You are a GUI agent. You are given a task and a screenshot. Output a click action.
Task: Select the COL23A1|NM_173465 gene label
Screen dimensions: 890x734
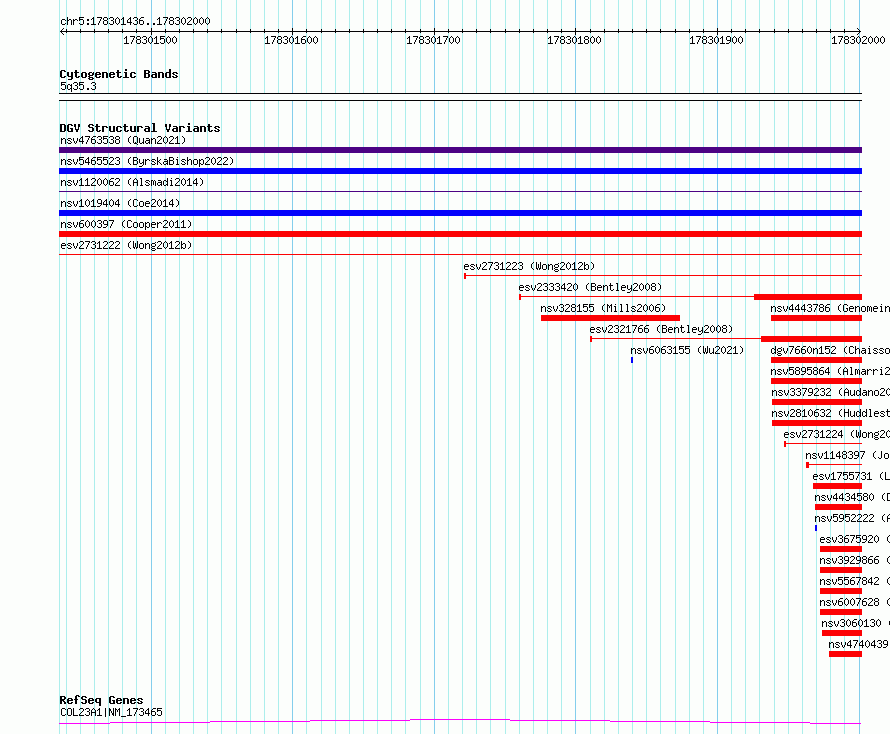tap(111, 712)
